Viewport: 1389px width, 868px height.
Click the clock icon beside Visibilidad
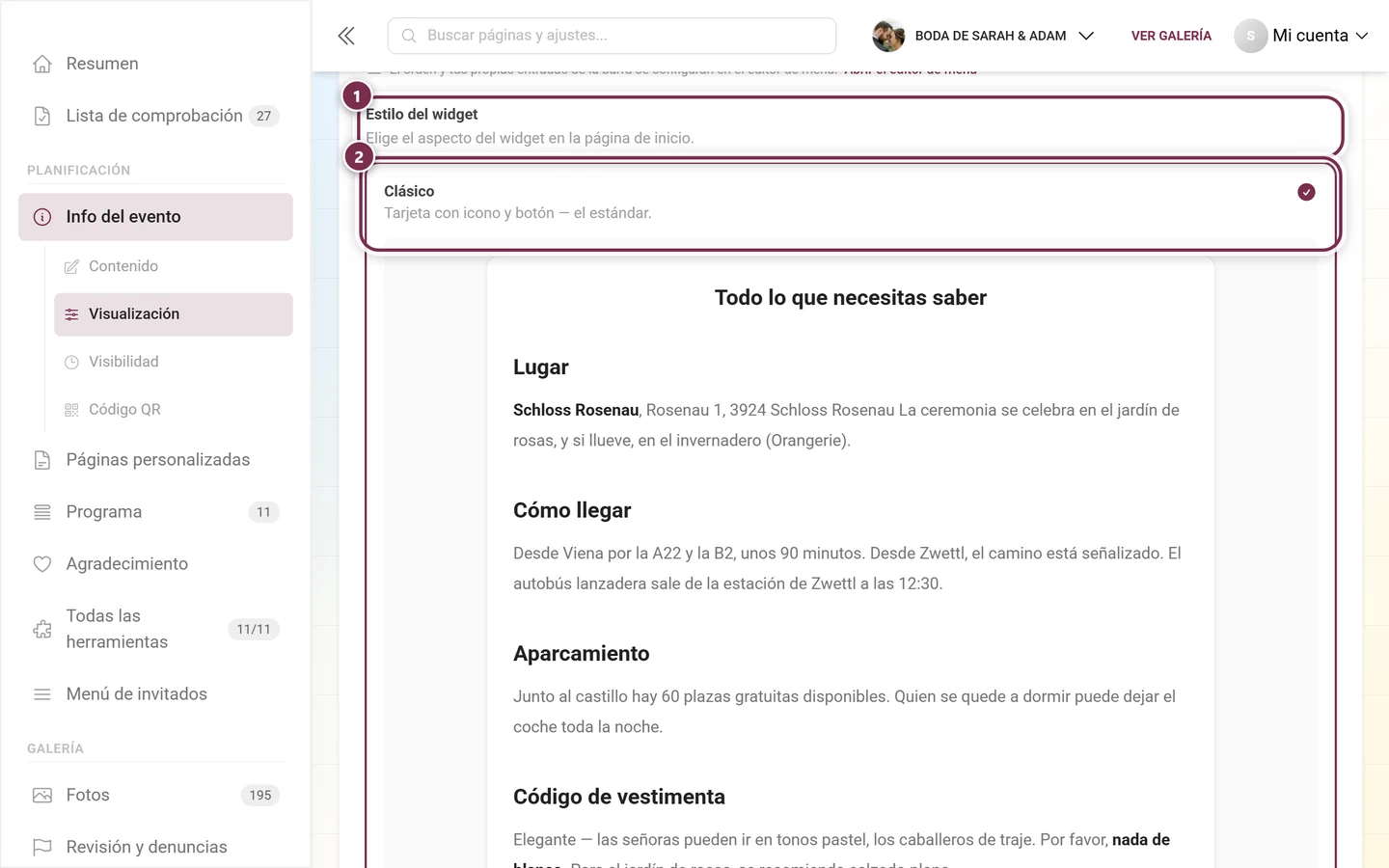[x=71, y=362]
